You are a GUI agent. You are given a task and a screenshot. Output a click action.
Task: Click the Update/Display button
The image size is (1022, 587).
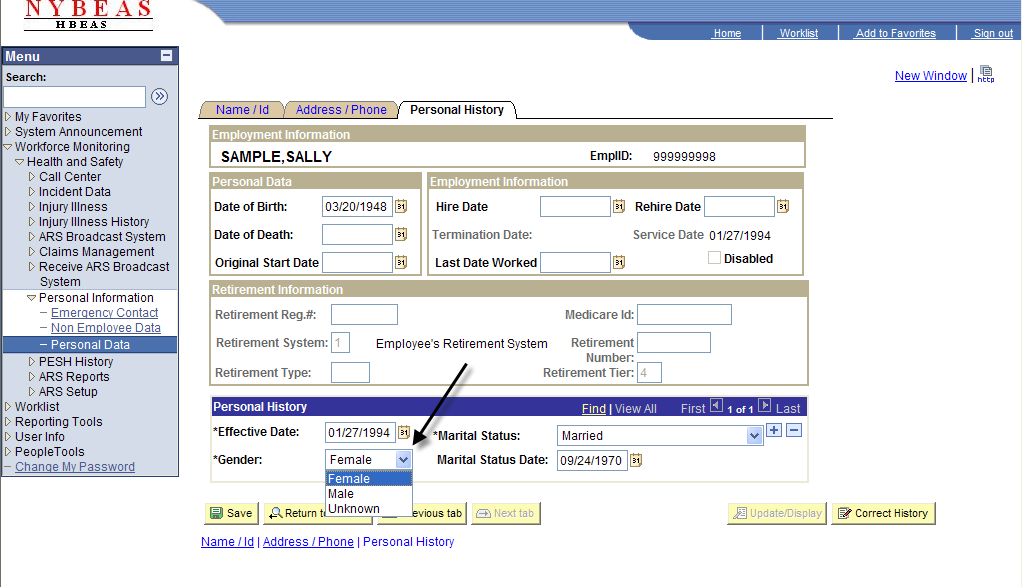tap(777, 513)
